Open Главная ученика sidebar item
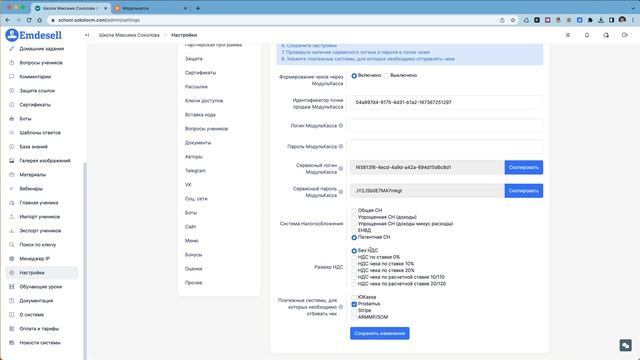Viewport: 640px width, 360px height. pos(39,203)
